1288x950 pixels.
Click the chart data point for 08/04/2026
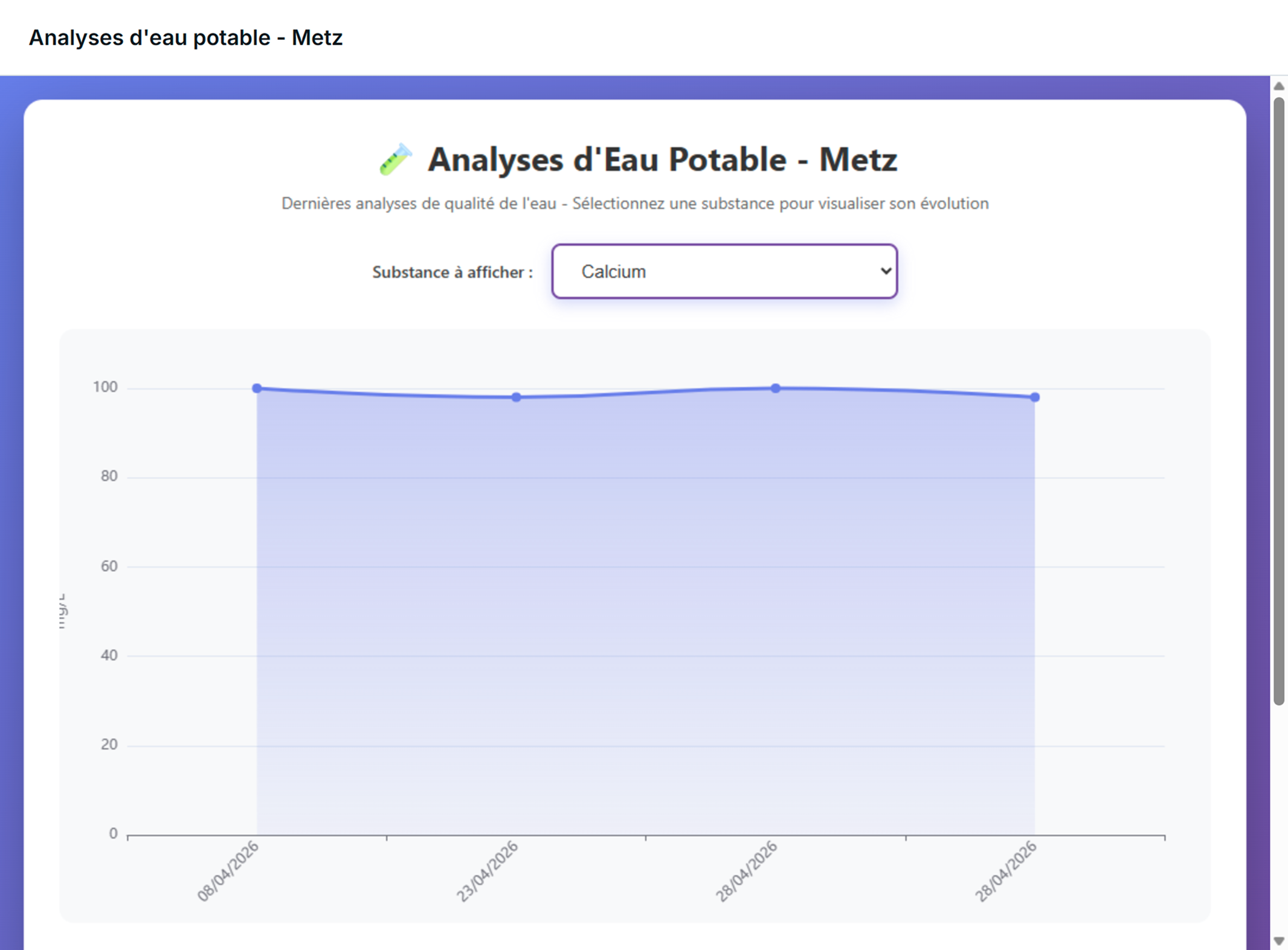[x=257, y=388]
